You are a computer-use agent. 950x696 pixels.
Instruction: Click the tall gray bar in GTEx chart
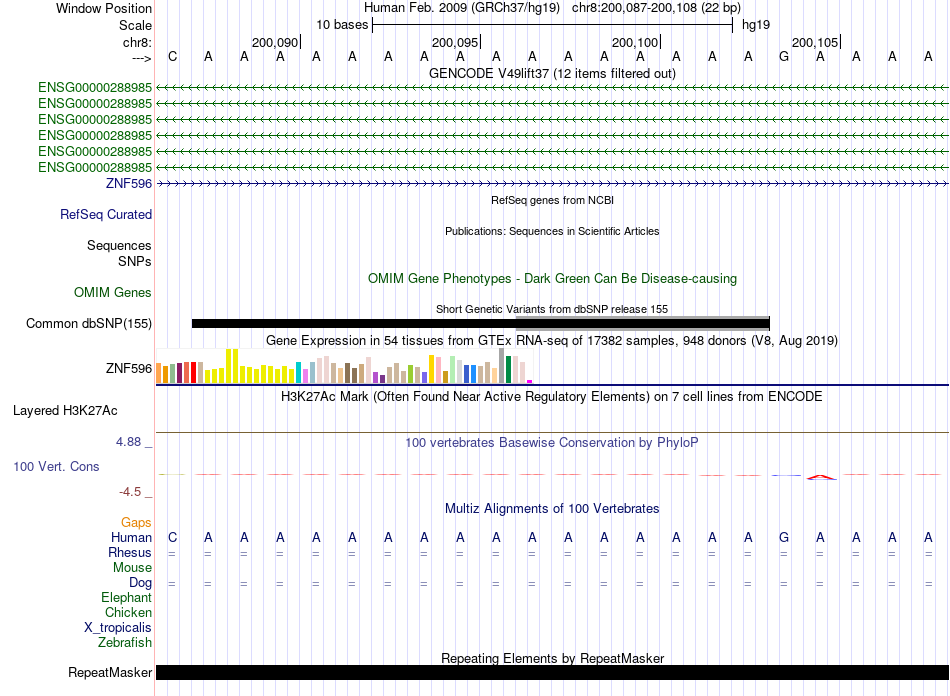click(x=502, y=365)
